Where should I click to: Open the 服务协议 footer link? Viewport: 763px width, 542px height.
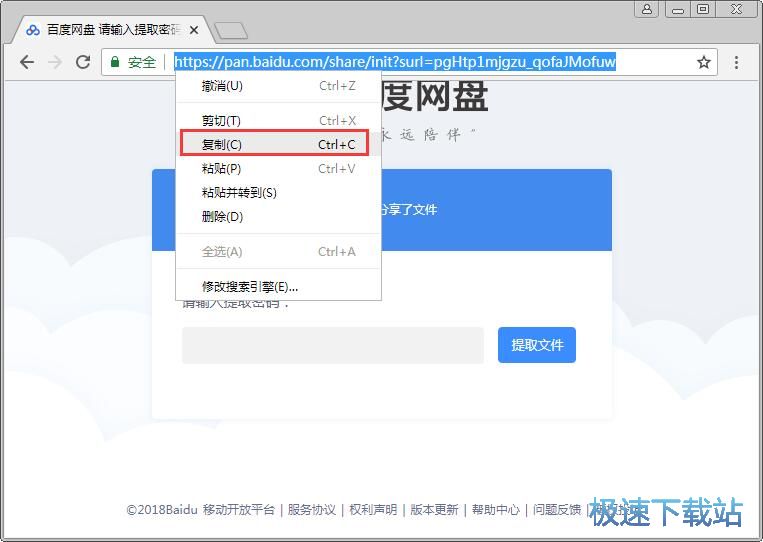(312, 509)
